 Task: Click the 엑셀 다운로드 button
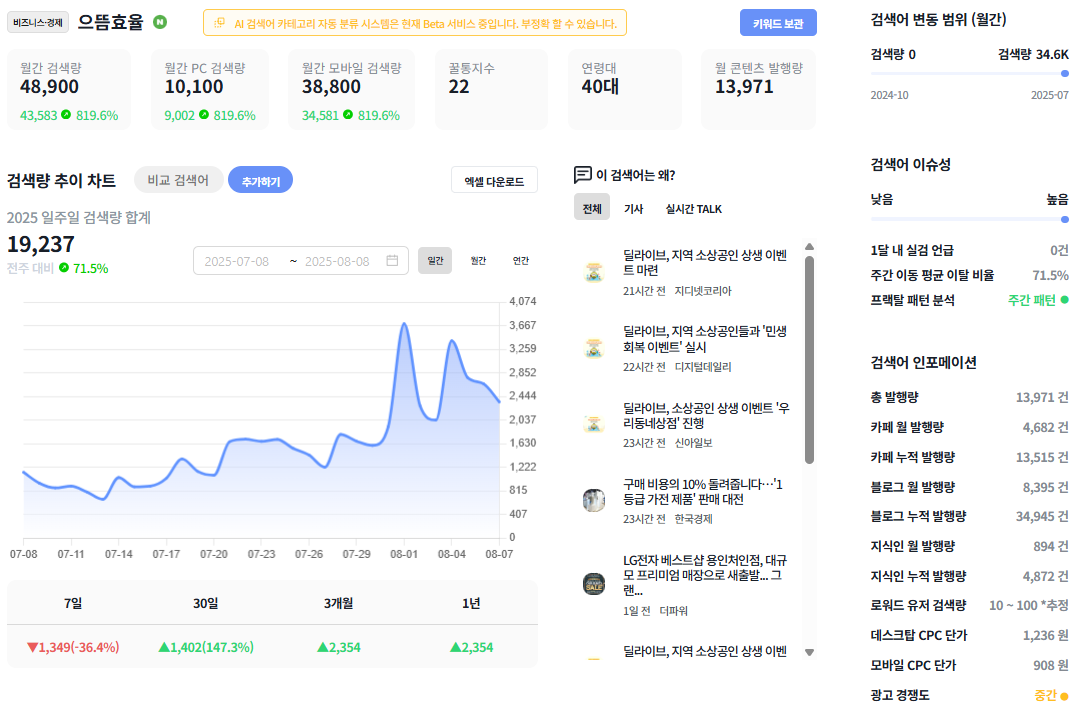(x=494, y=181)
